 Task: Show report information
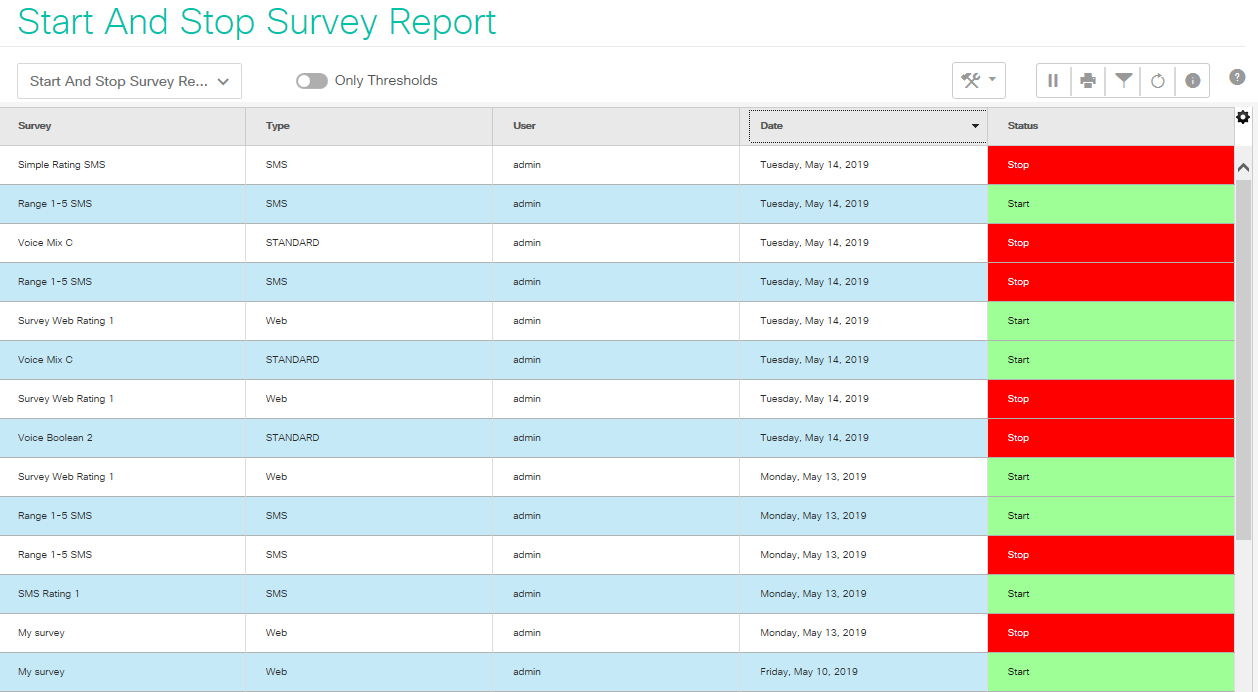tap(1192, 80)
